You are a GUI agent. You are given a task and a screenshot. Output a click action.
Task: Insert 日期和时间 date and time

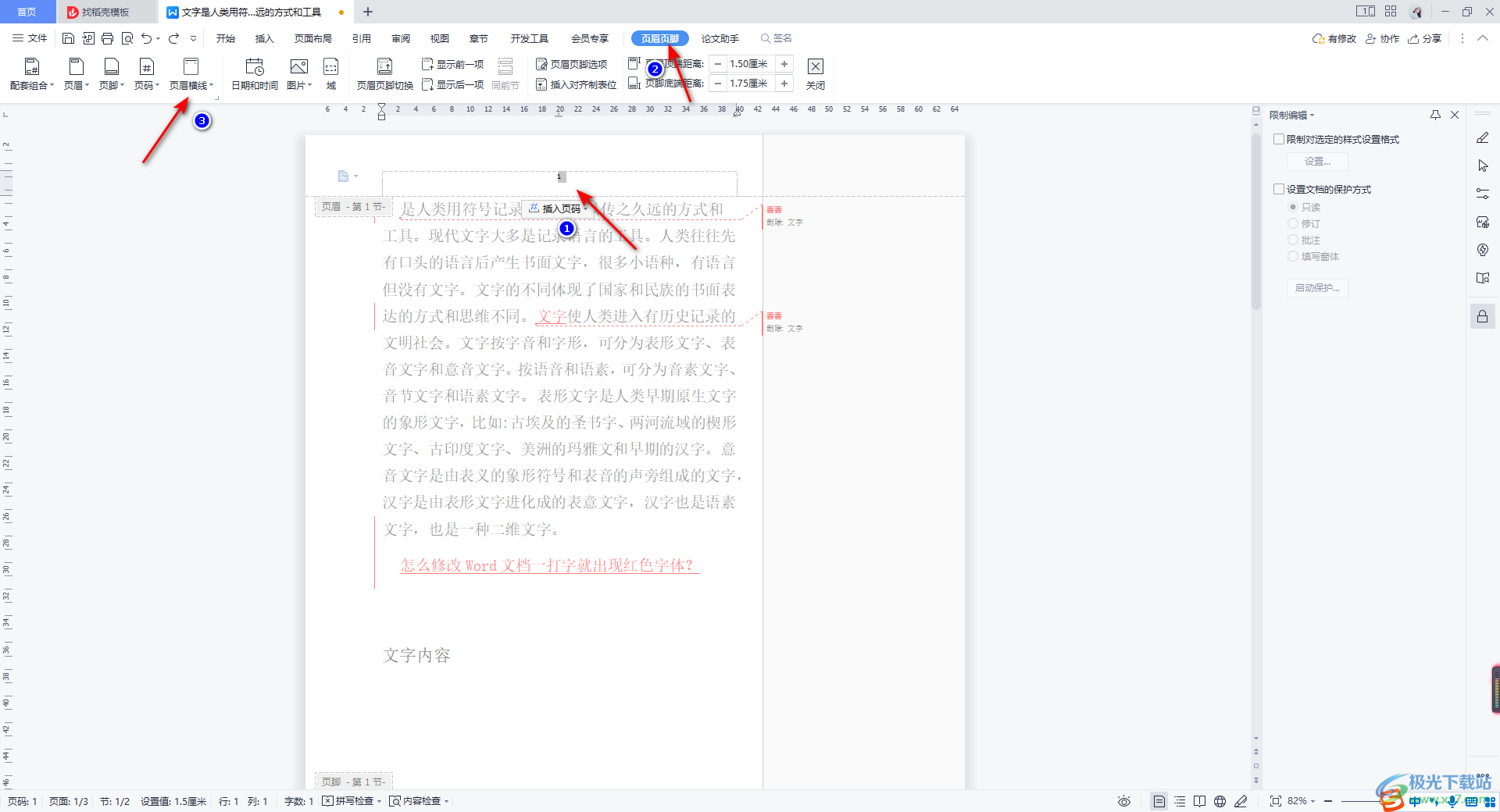255,75
